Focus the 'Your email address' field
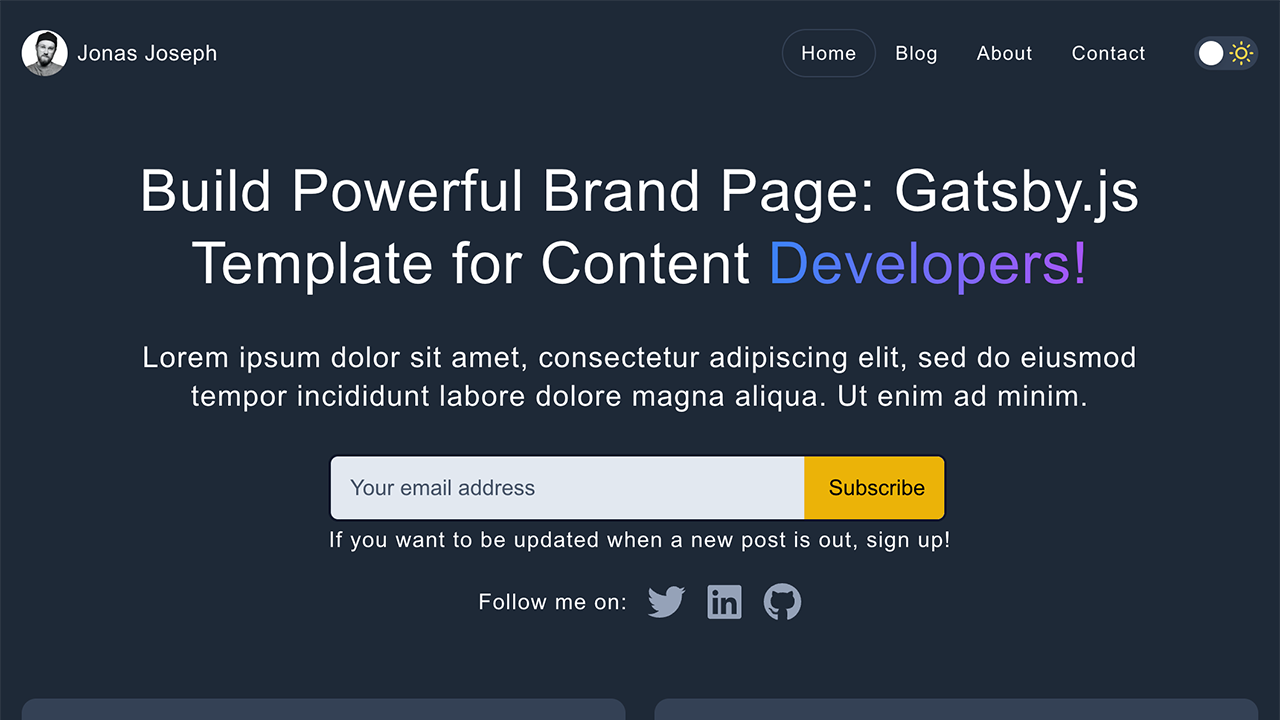Screen dimensions: 1280x720 pos(567,488)
